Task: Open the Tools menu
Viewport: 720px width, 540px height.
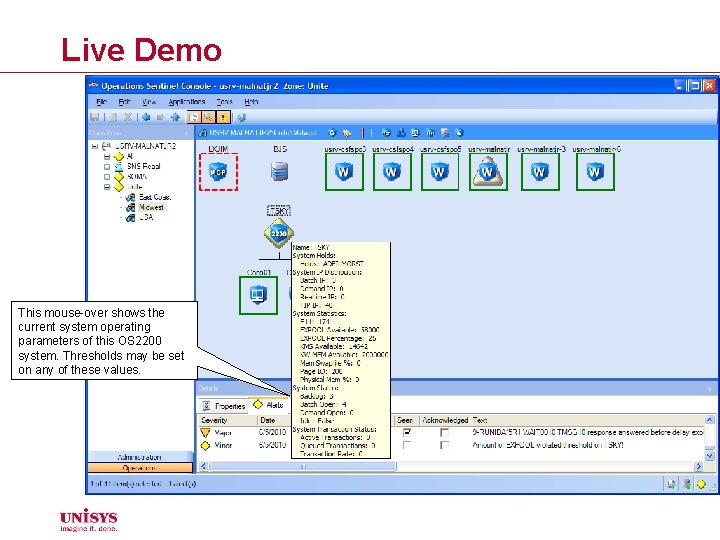Action: (x=225, y=101)
